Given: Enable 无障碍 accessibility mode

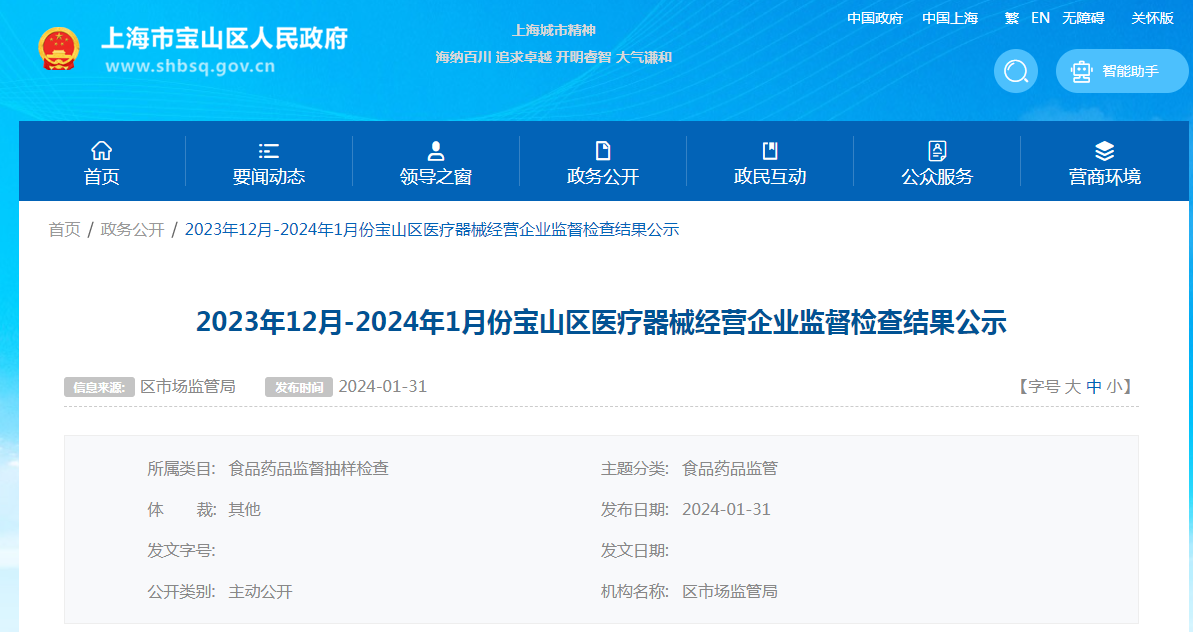Looking at the screenshot, I should coord(1083,18).
